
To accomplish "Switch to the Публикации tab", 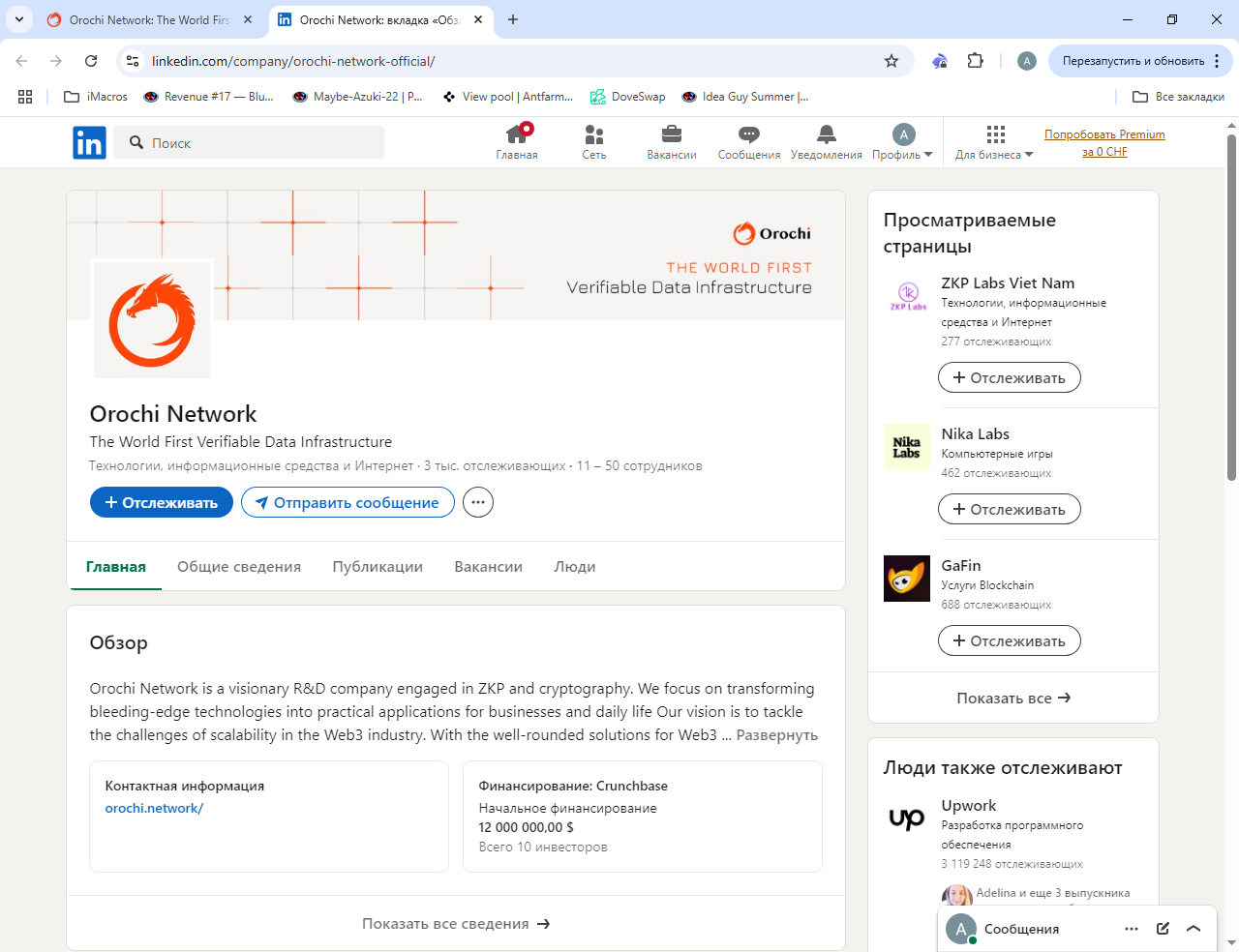I will coord(378,567).
